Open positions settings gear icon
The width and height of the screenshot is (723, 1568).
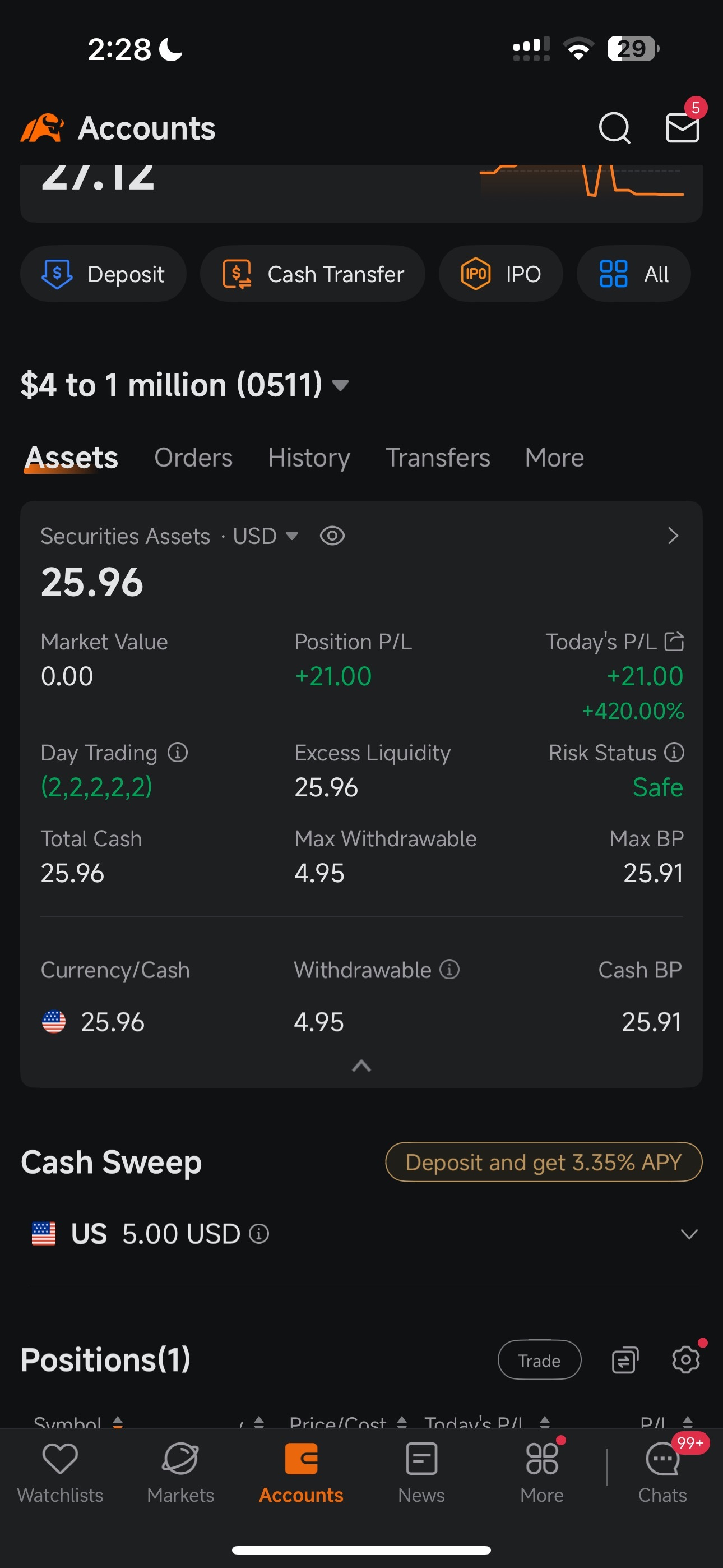click(686, 1359)
